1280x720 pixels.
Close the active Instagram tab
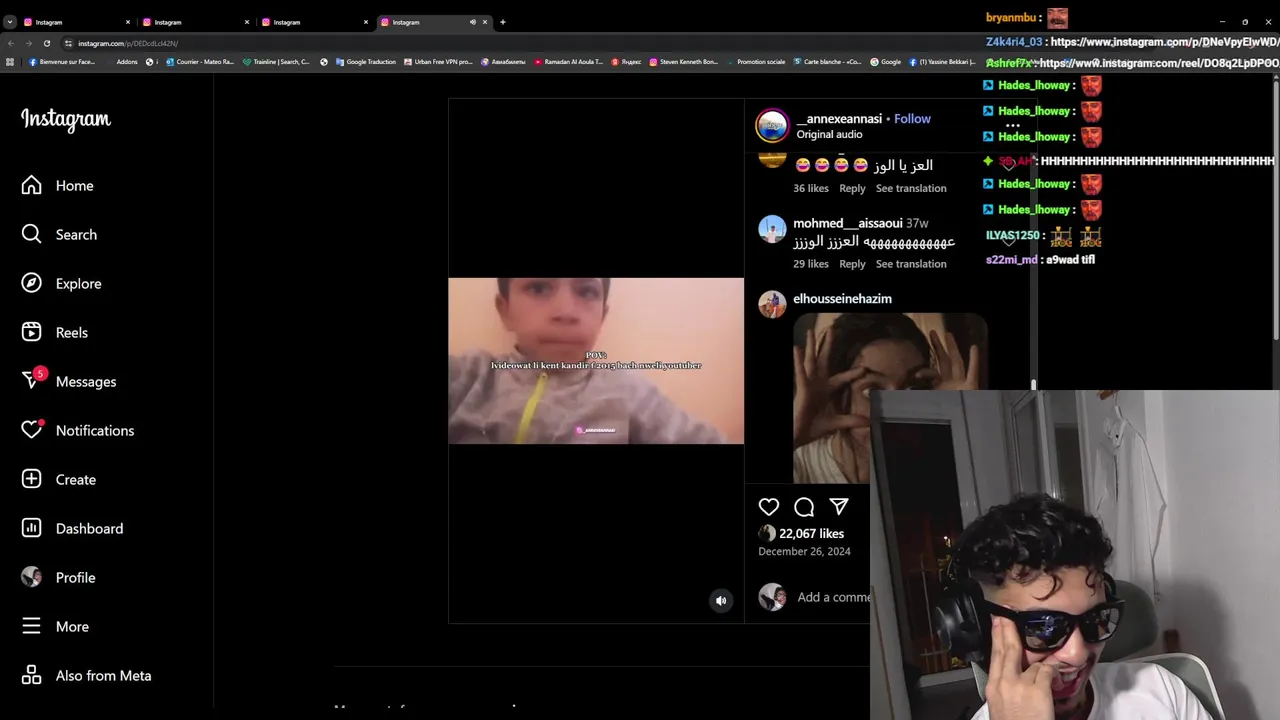(x=485, y=22)
